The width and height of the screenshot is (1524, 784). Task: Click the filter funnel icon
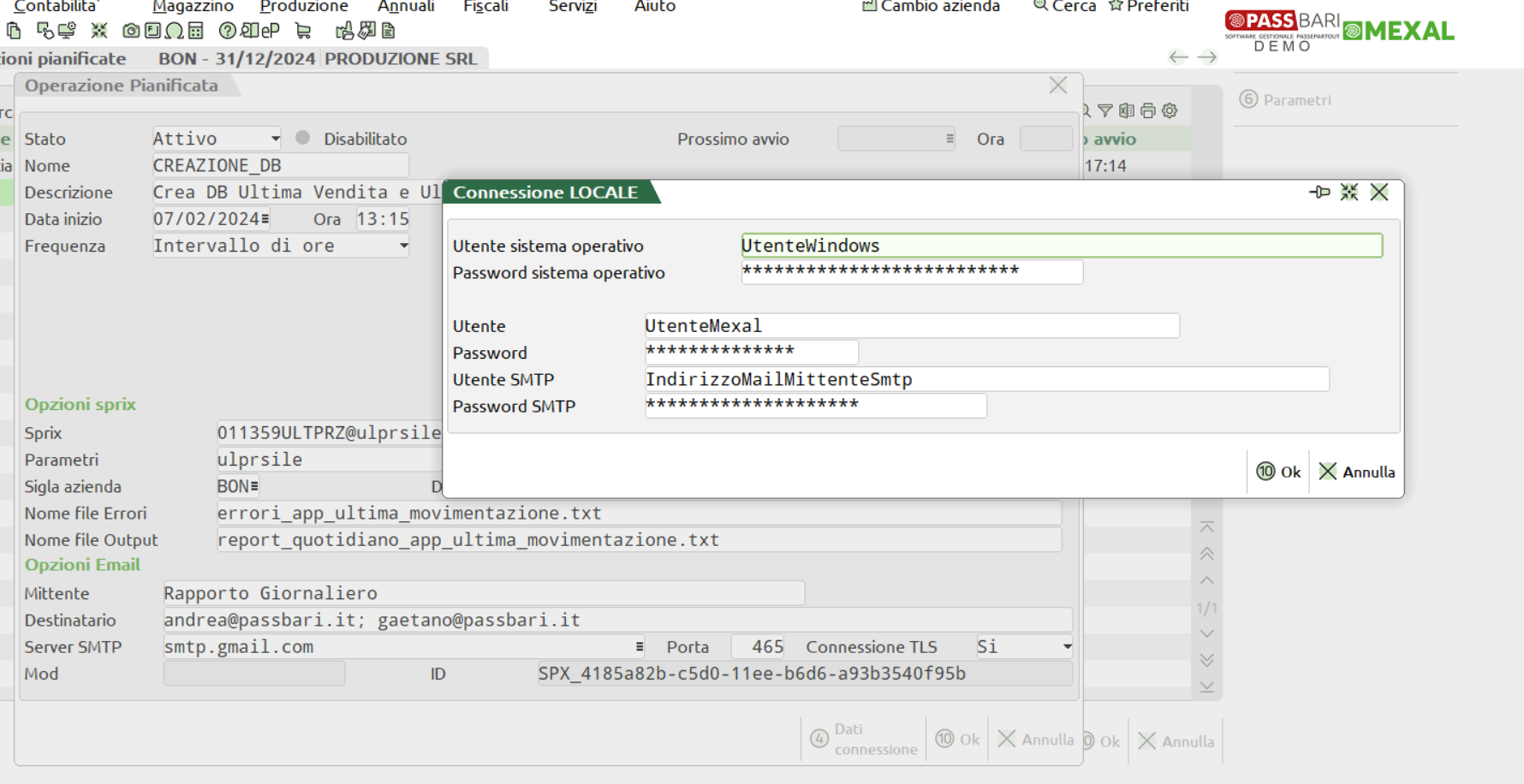click(1105, 110)
